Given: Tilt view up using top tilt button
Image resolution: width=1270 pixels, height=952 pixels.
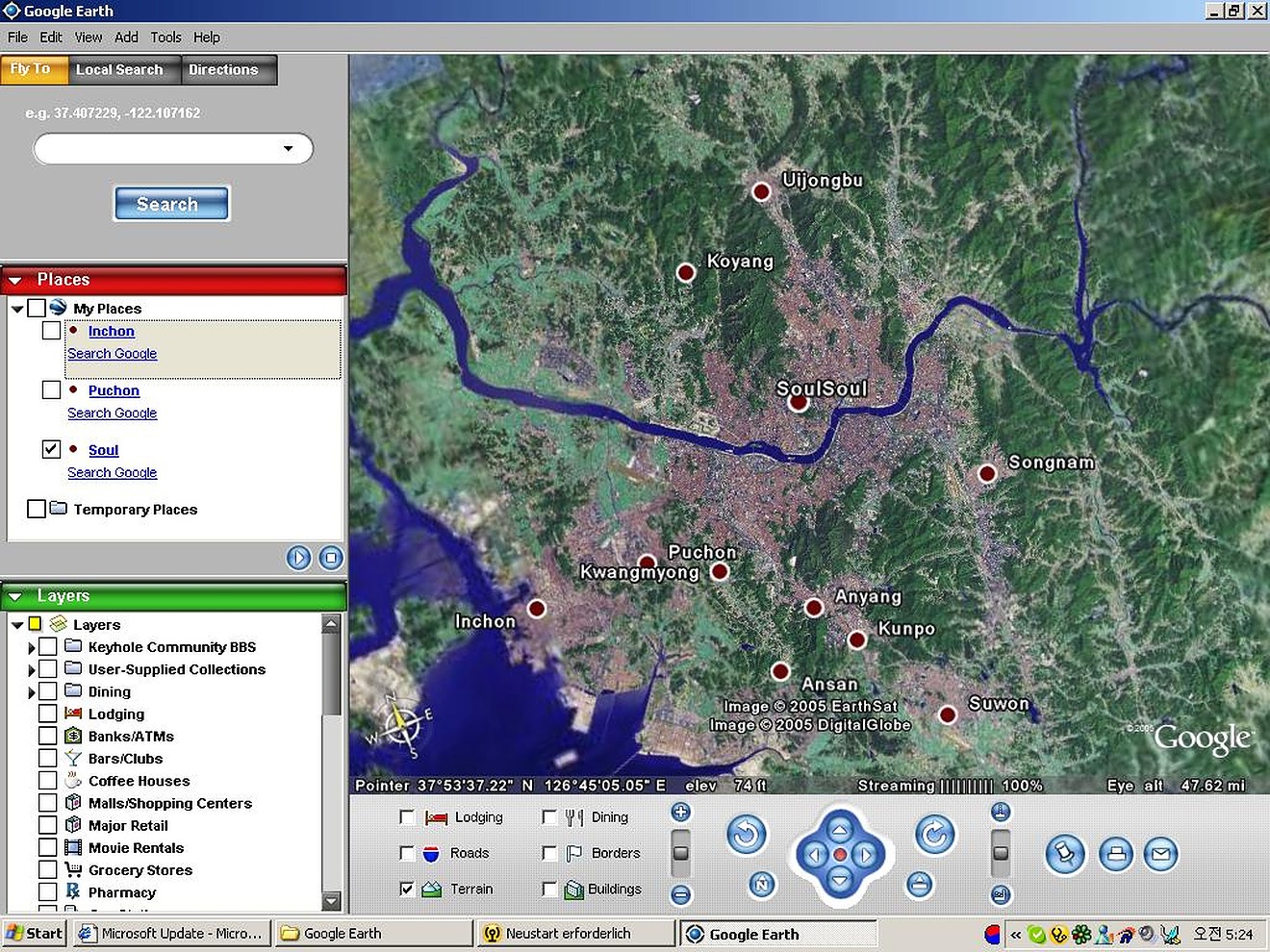Looking at the screenshot, I should [x=1001, y=812].
